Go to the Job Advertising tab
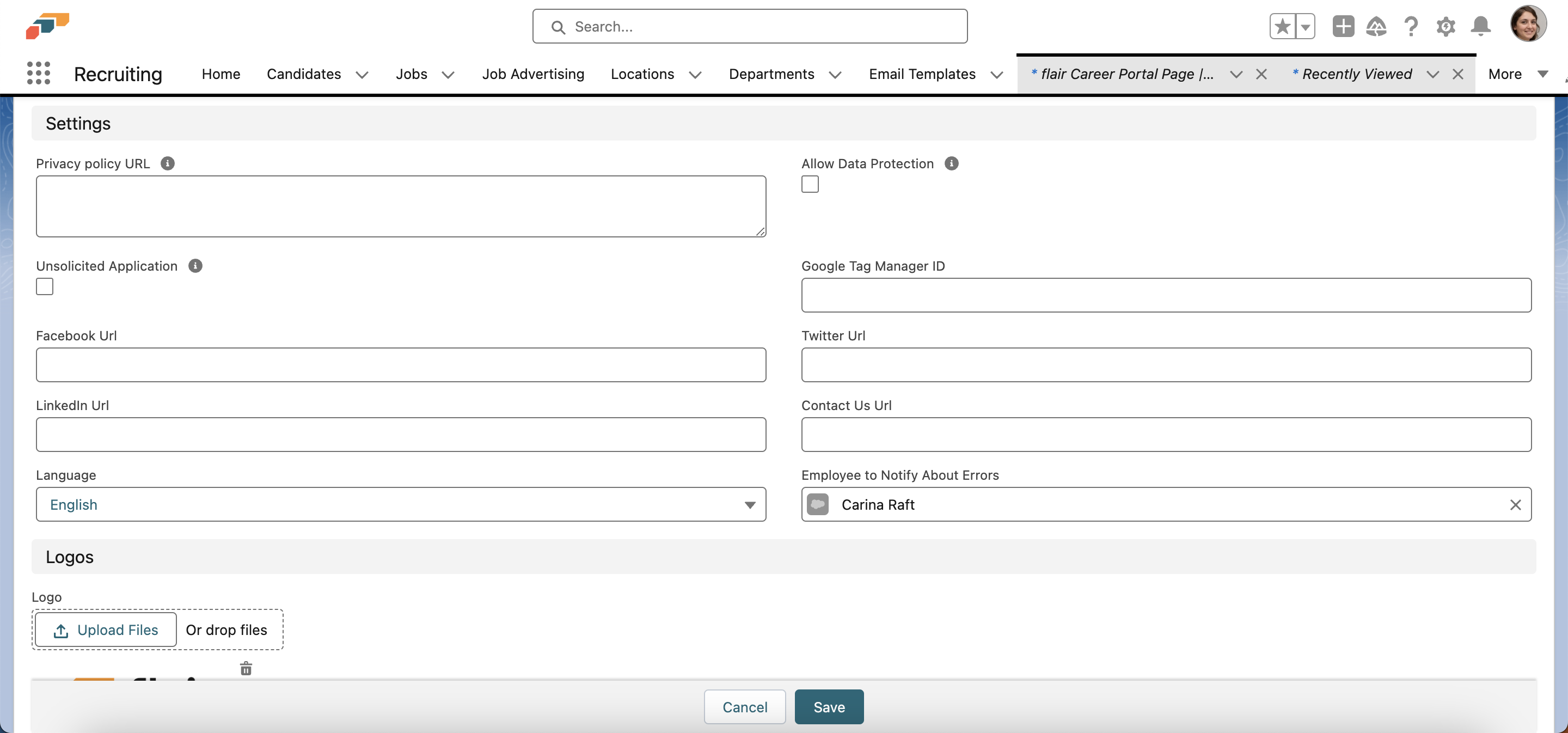1568x733 pixels. coord(532,74)
